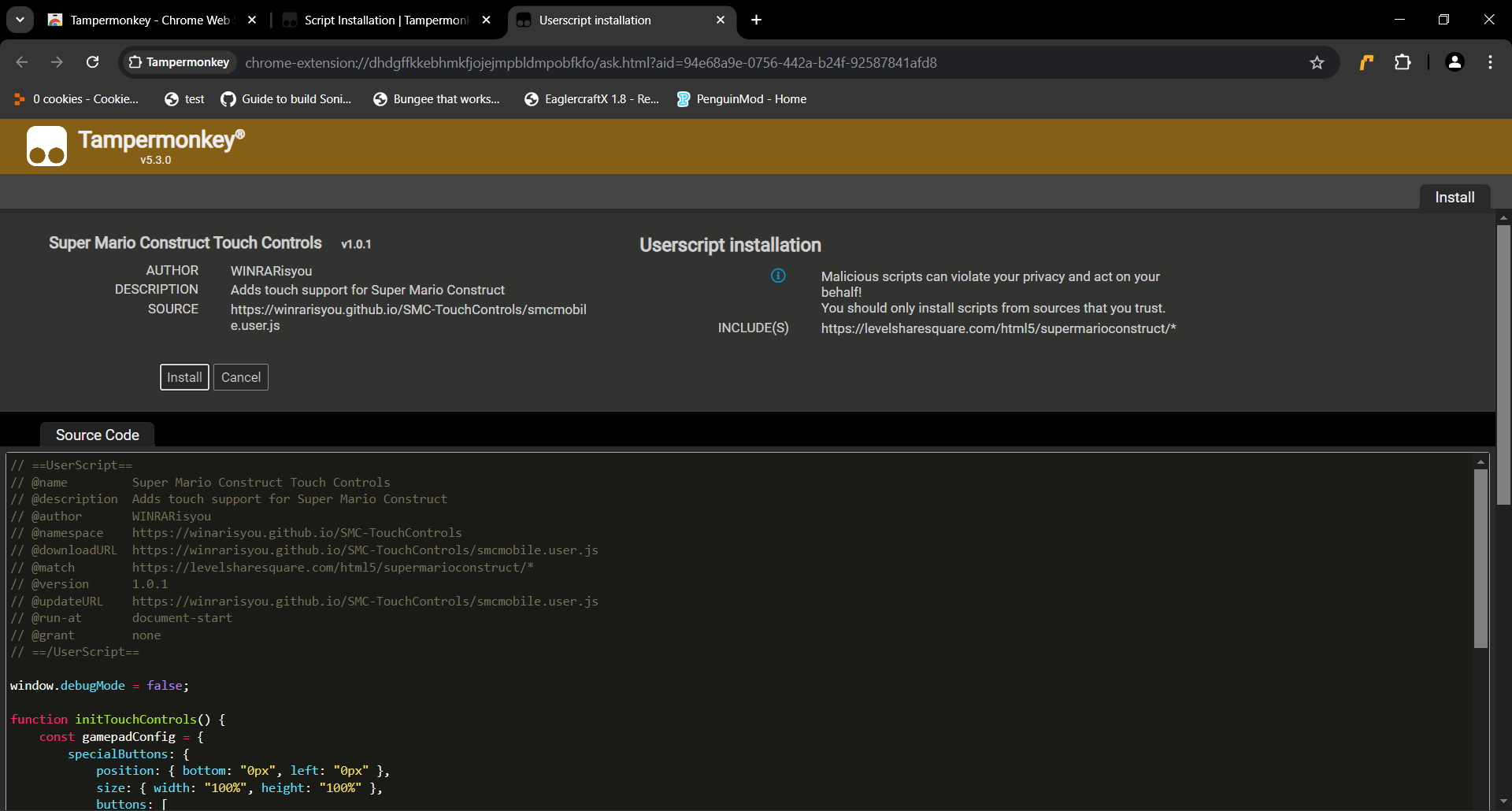Click the WINRARisyou author name
This screenshot has height=811, width=1512.
tap(271, 271)
